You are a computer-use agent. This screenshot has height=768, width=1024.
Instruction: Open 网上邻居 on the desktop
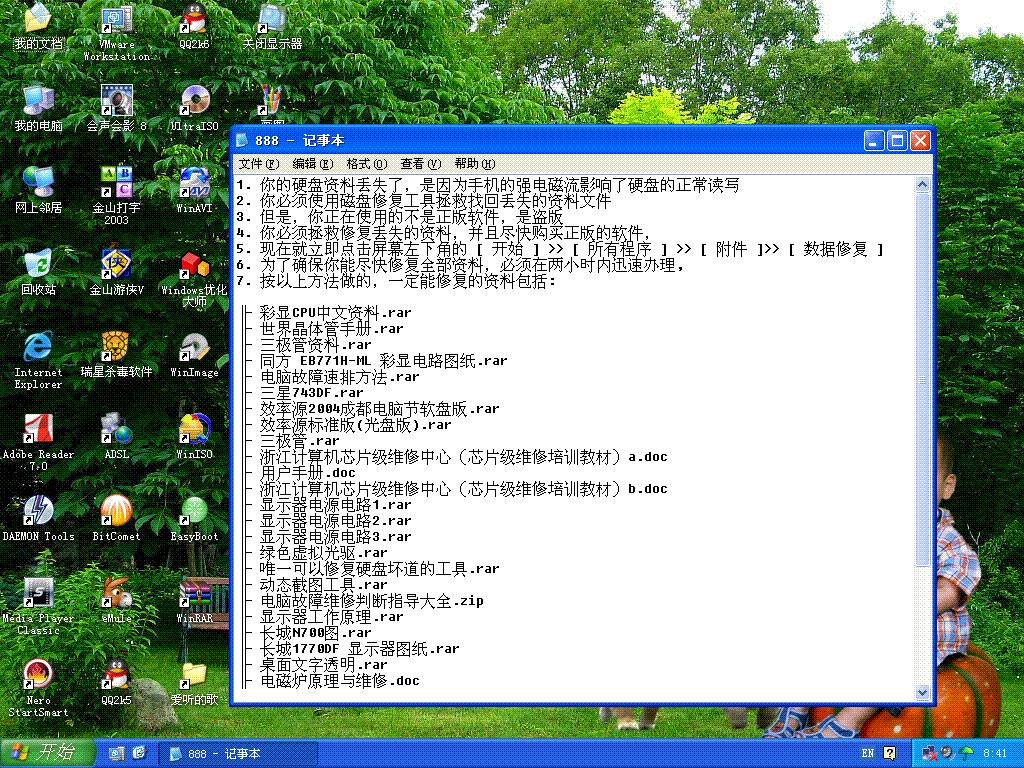39,191
